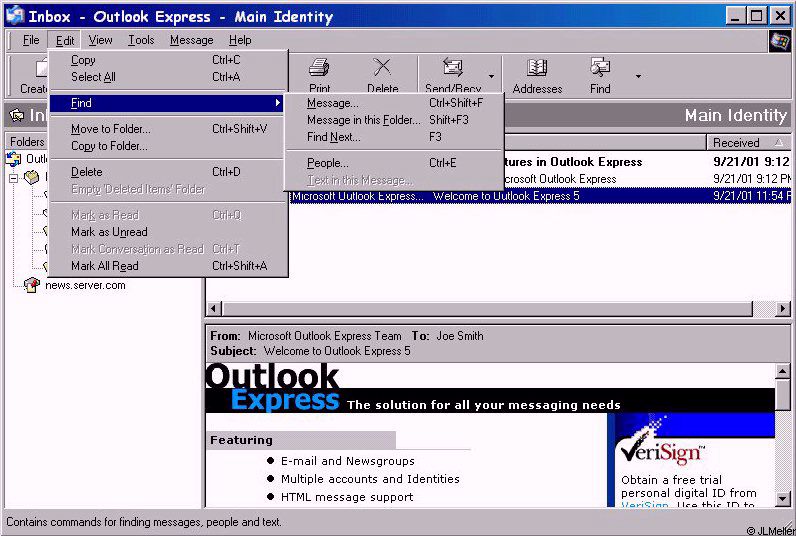Select Find > Message... submenu item
Screen dimensions: 796x536
coord(395,103)
